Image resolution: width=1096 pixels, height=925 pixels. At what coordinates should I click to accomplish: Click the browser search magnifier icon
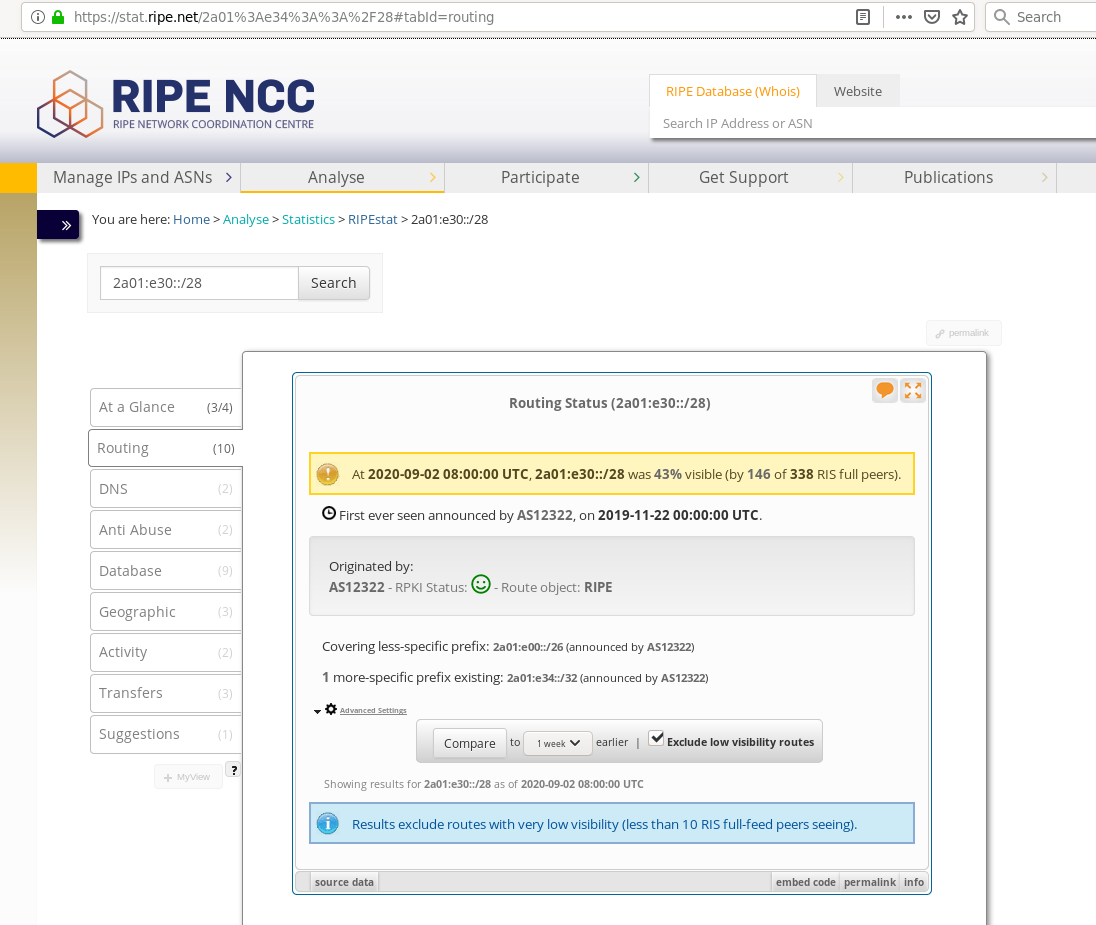[x=1002, y=17]
